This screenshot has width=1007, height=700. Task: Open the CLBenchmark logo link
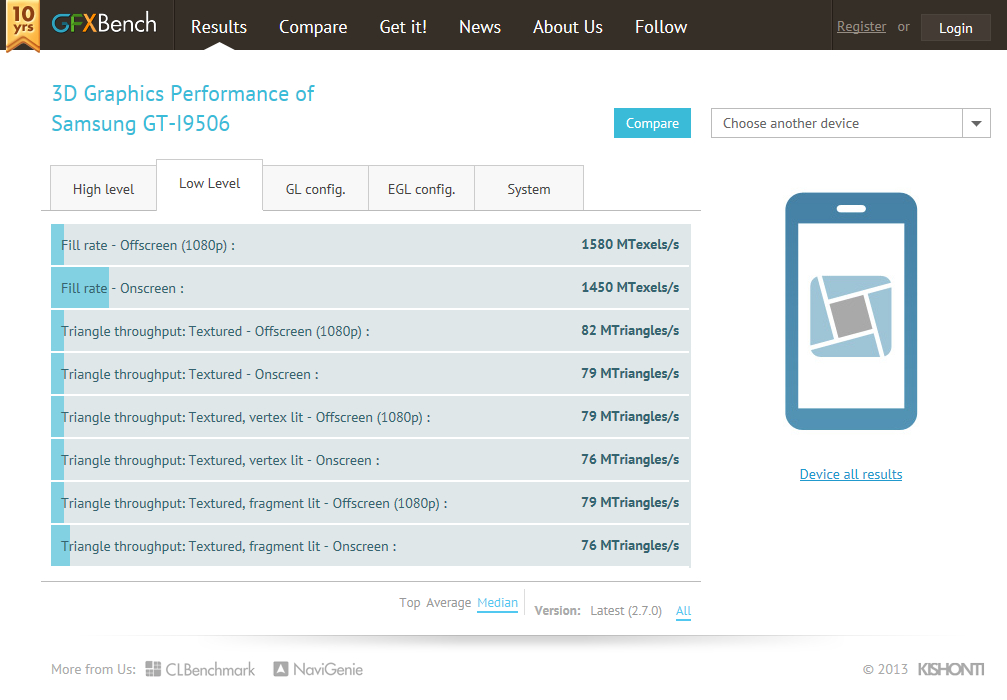(x=200, y=669)
